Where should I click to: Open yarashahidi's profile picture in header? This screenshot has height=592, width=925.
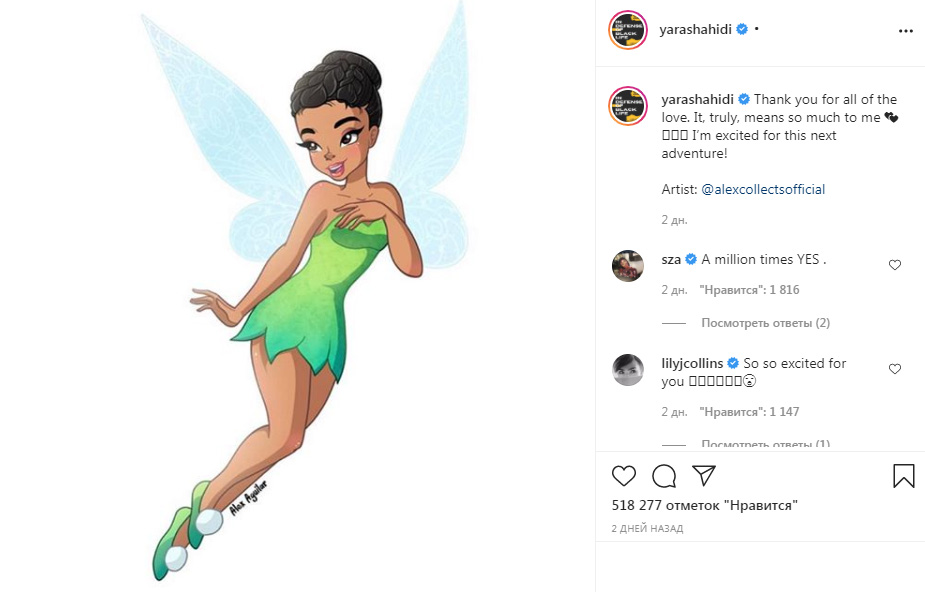(628, 30)
